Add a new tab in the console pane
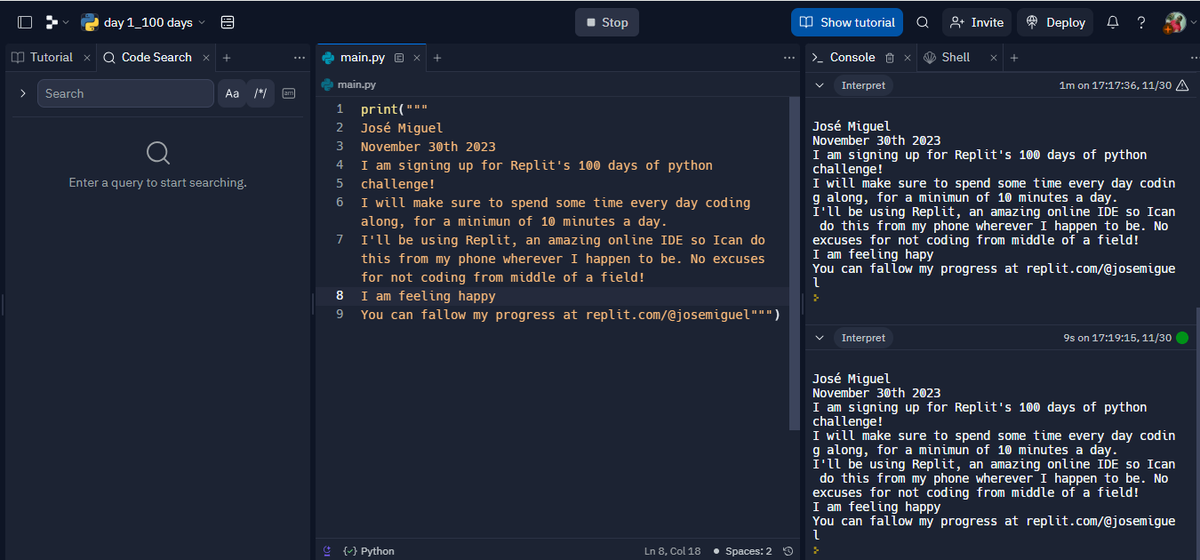1200x560 pixels. click(1014, 58)
